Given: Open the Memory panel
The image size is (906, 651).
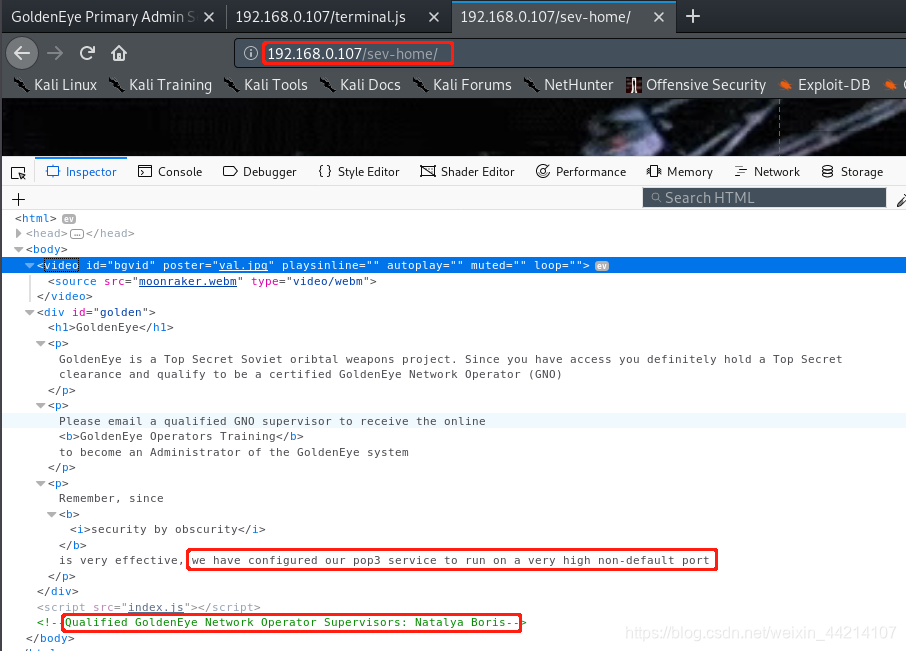Looking at the screenshot, I should 680,172.
